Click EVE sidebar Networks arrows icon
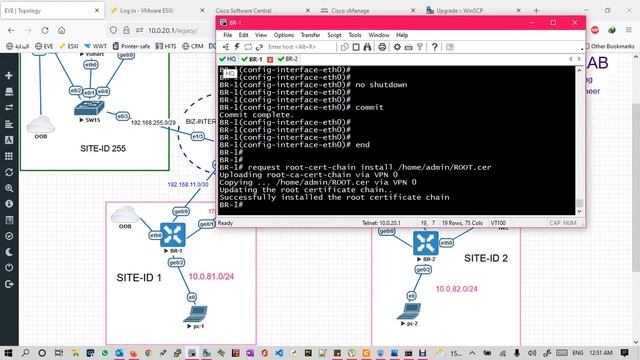 click(9, 108)
